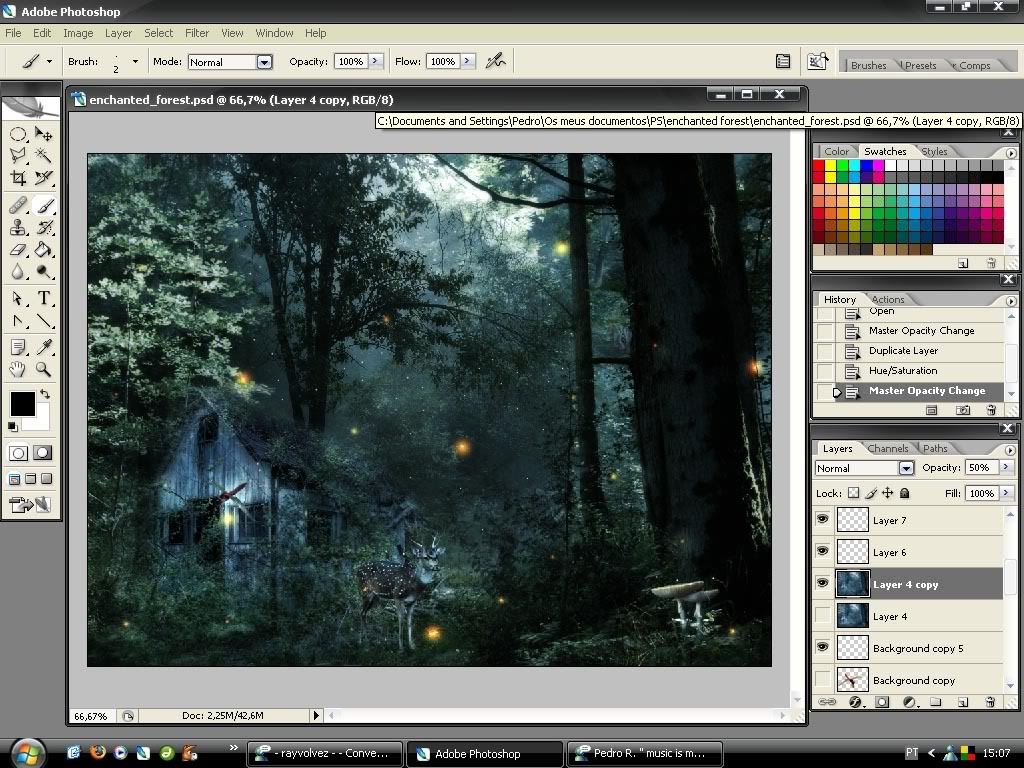Image resolution: width=1024 pixels, height=768 pixels.
Task: Create new layer icon in Layers panel
Action: click(x=963, y=702)
